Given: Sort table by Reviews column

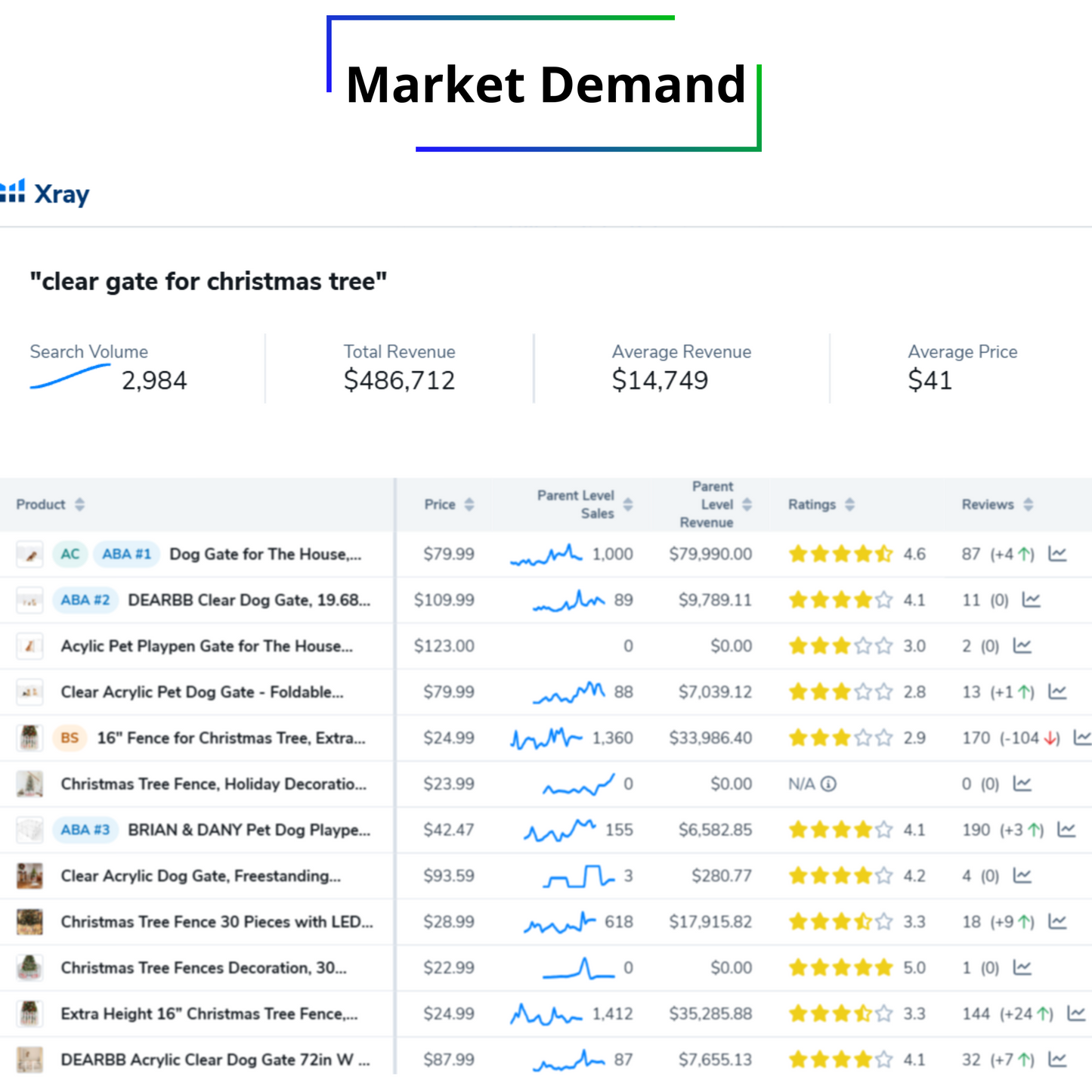Looking at the screenshot, I should coord(1028,504).
